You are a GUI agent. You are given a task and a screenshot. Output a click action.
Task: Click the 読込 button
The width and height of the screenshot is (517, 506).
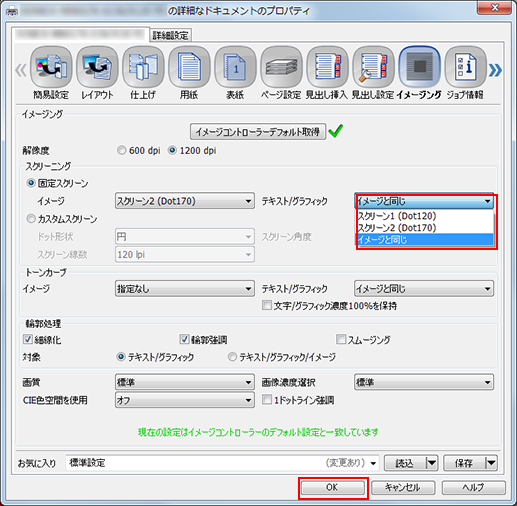tap(404, 463)
